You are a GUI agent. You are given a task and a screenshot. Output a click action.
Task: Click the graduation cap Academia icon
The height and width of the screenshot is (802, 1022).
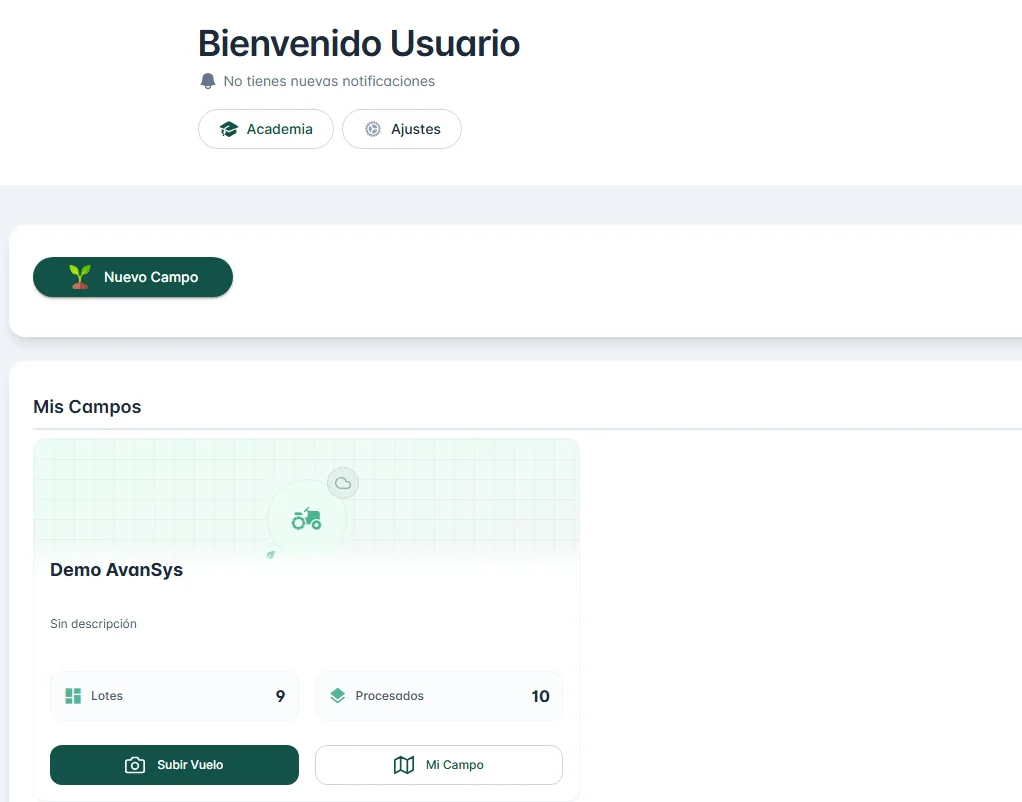point(229,129)
